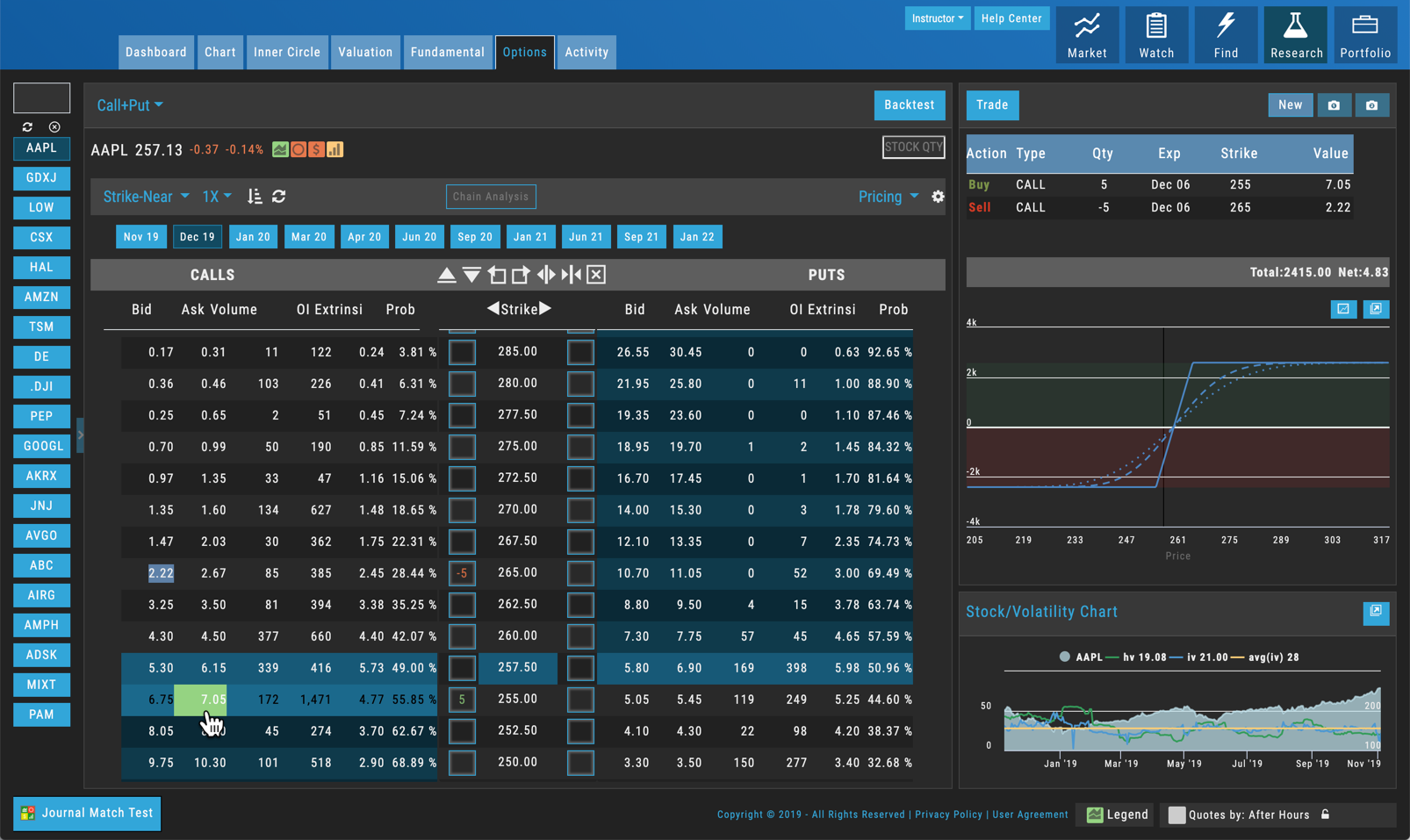Check the put box for 280.00 strike
Viewport: 1410px width, 840px height.
tap(580, 384)
